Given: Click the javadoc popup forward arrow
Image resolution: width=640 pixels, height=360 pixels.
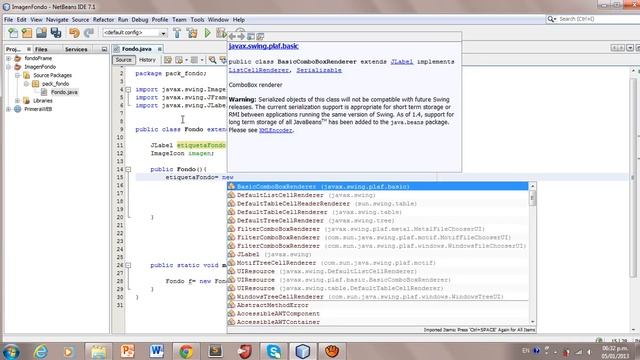Looking at the screenshot, I should click(241, 36).
